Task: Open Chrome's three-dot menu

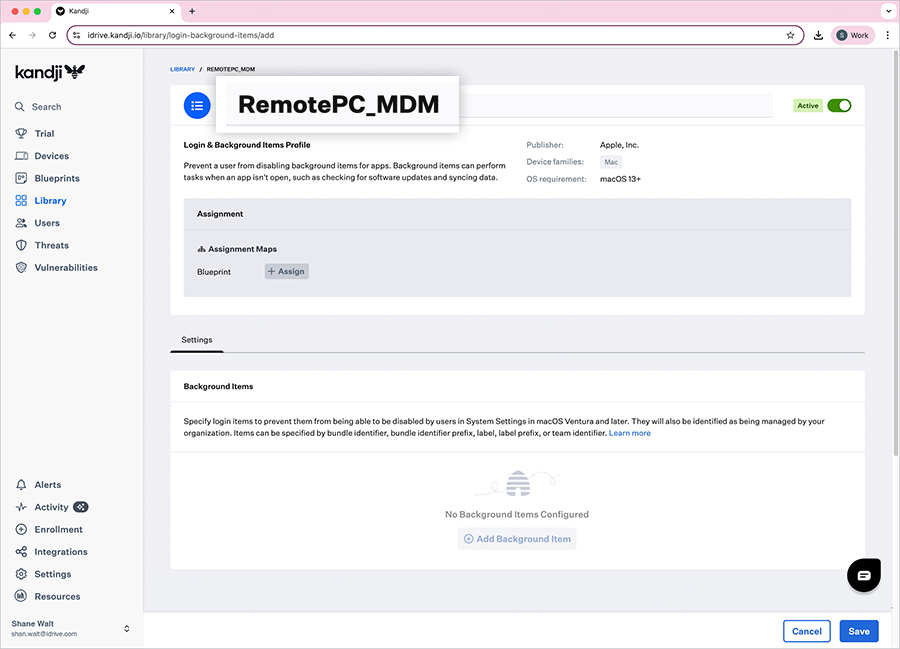Action: 888,34
